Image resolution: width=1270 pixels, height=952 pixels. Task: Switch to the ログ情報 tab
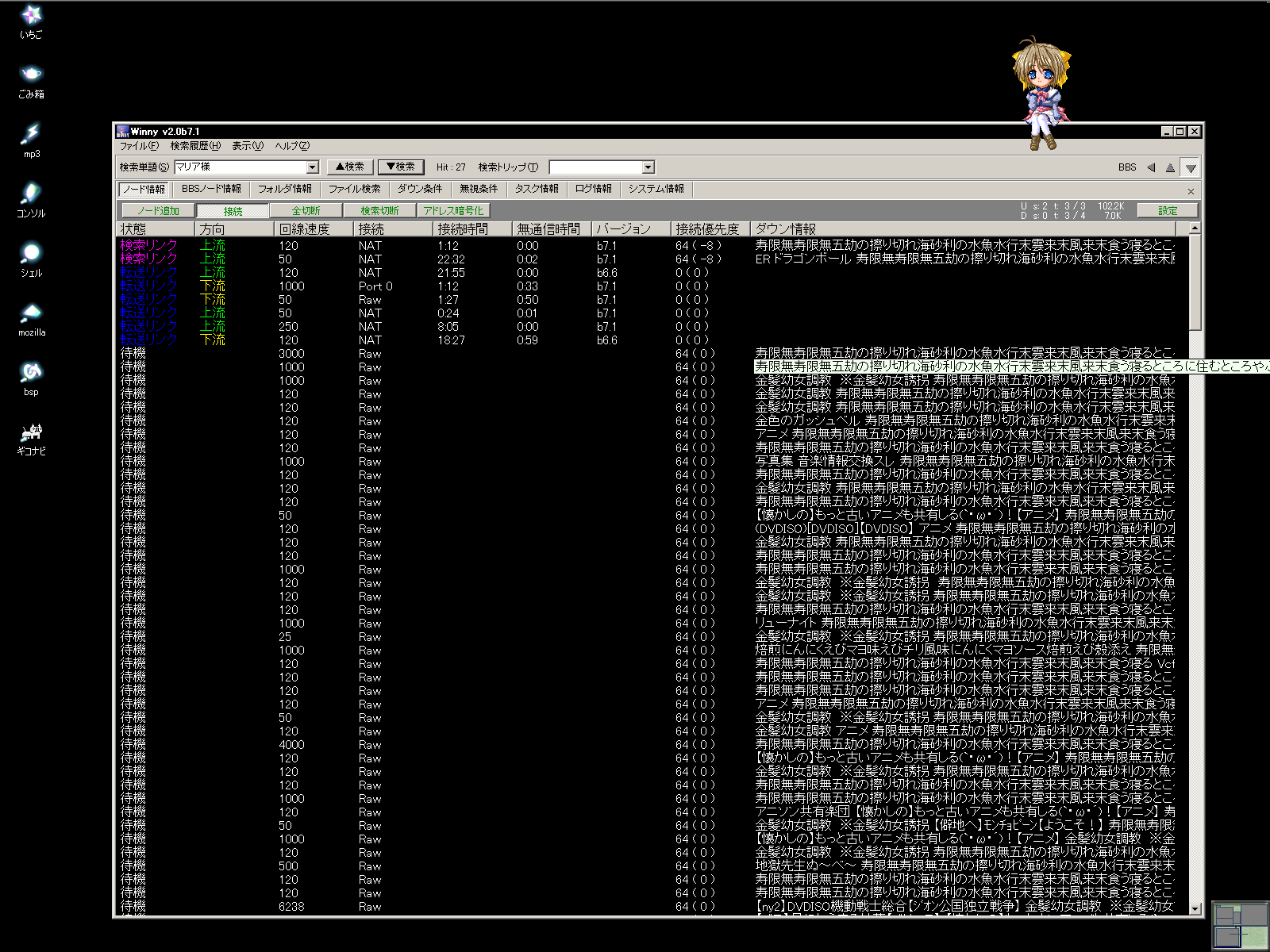tap(594, 189)
